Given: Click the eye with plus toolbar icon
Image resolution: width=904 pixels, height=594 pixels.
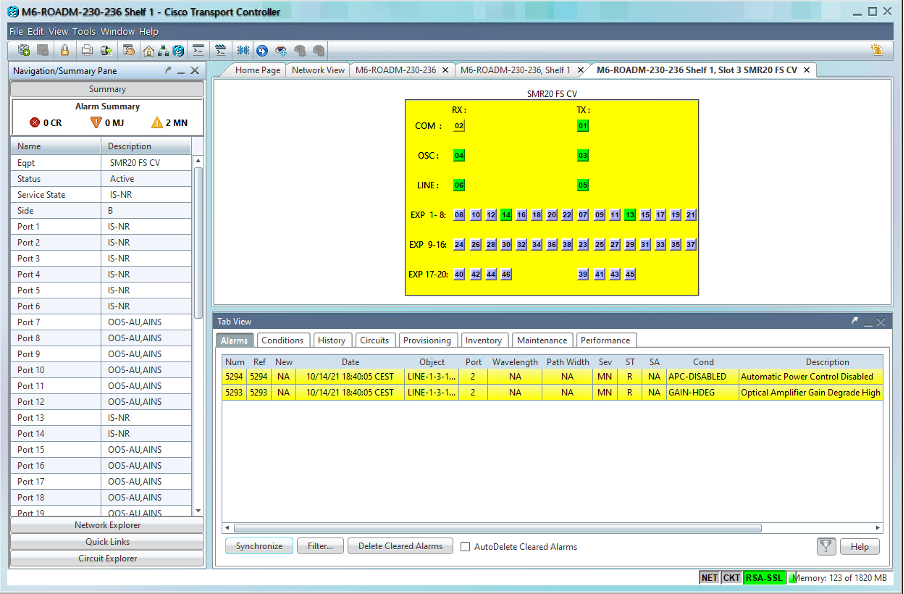Looking at the screenshot, I should coord(281,51).
